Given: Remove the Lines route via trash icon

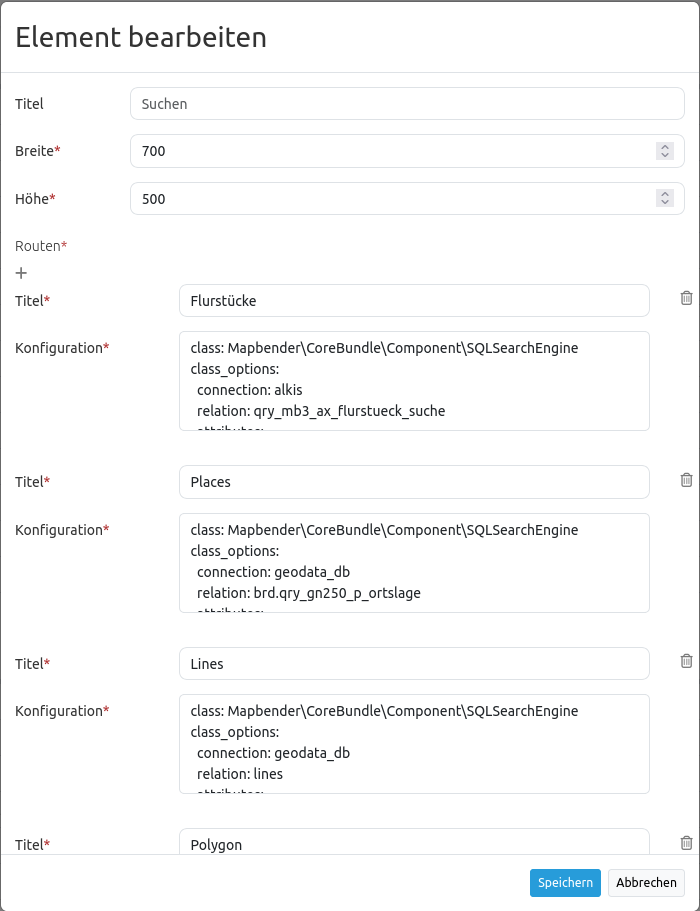Looking at the screenshot, I should pyautogui.click(x=686, y=661).
